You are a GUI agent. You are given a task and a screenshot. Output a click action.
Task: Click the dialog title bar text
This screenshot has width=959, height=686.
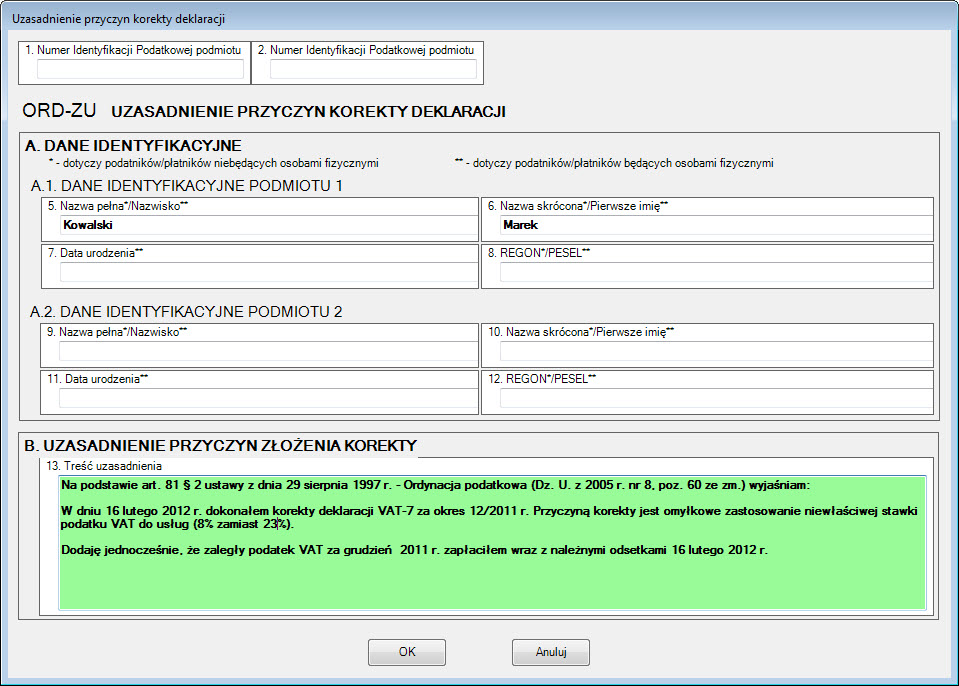tap(118, 19)
